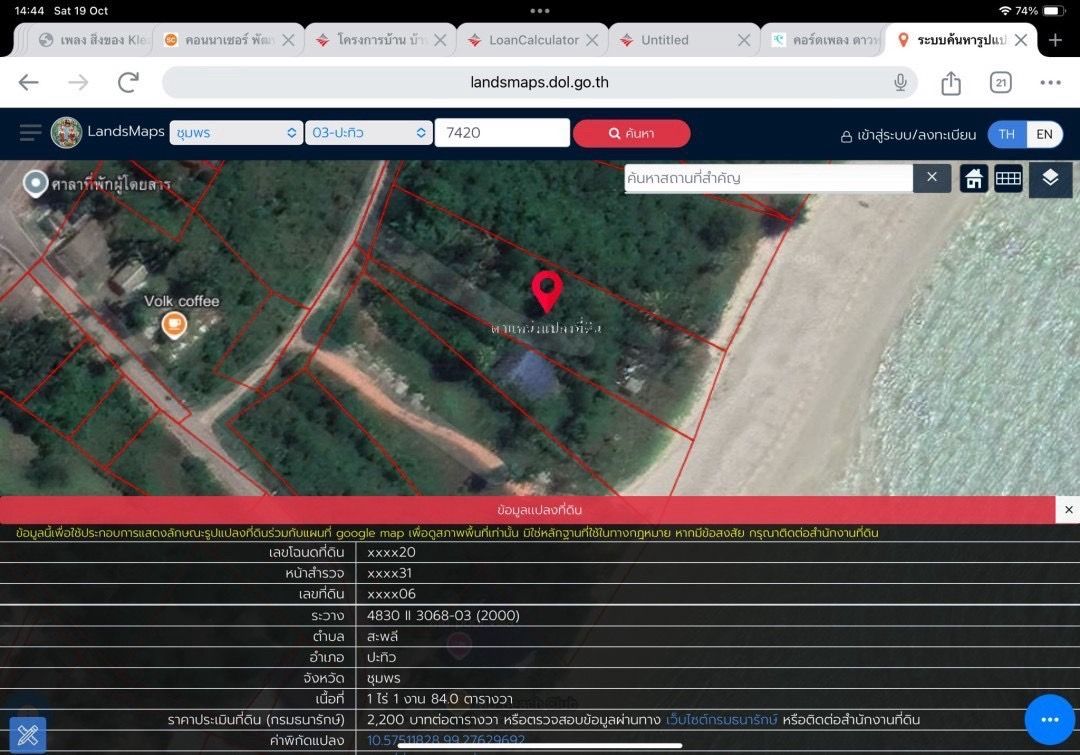Image resolution: width=1080 pixels, height=755 pixels.
Task: Switch language to TH
Action: 1006,134
